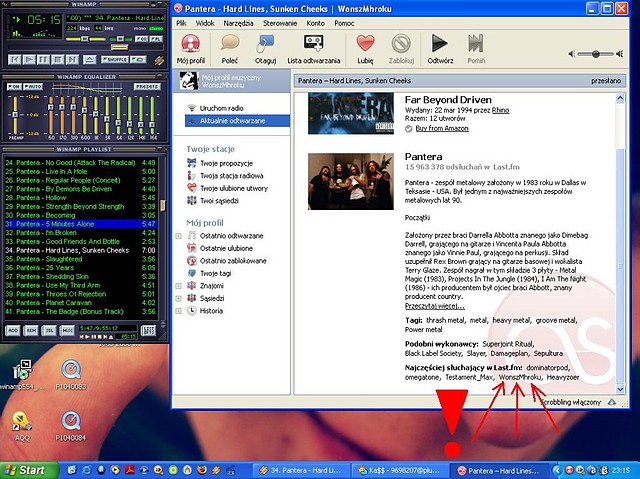Toggle Winamp equalizer window EQ button
The image size is (640, 479).
click(142, 39)
